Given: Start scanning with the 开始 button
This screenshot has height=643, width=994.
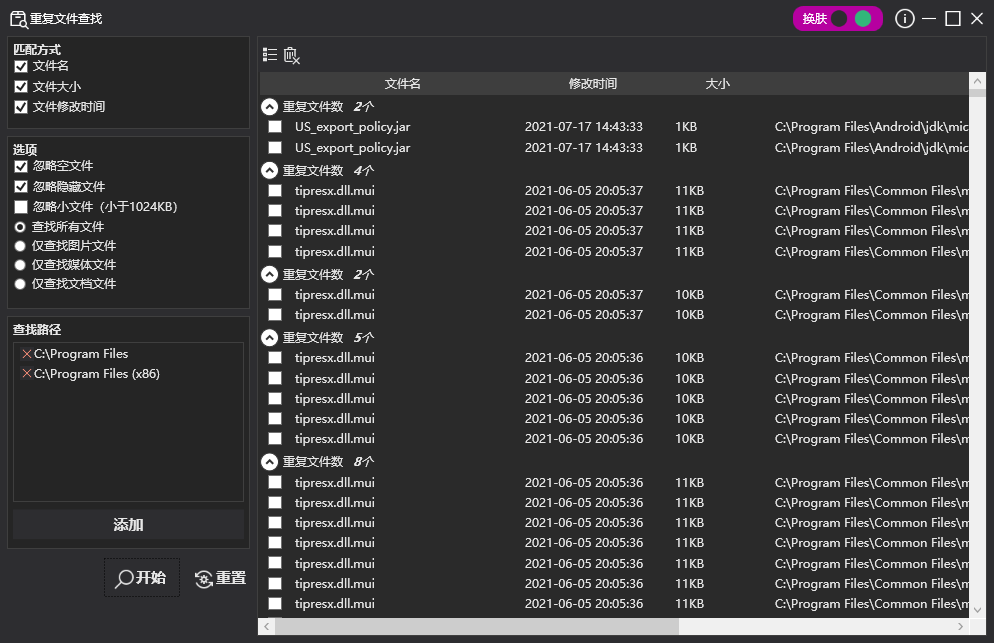Looking at the screenshot, I should point(141,577).
